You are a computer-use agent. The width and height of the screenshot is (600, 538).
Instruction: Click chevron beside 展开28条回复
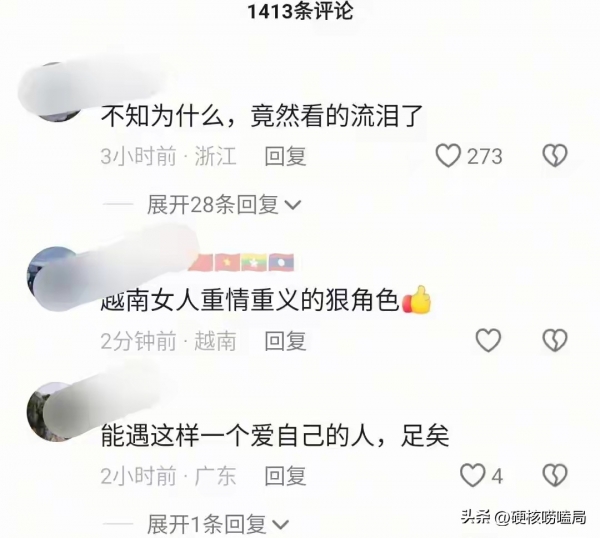(293, 205)
